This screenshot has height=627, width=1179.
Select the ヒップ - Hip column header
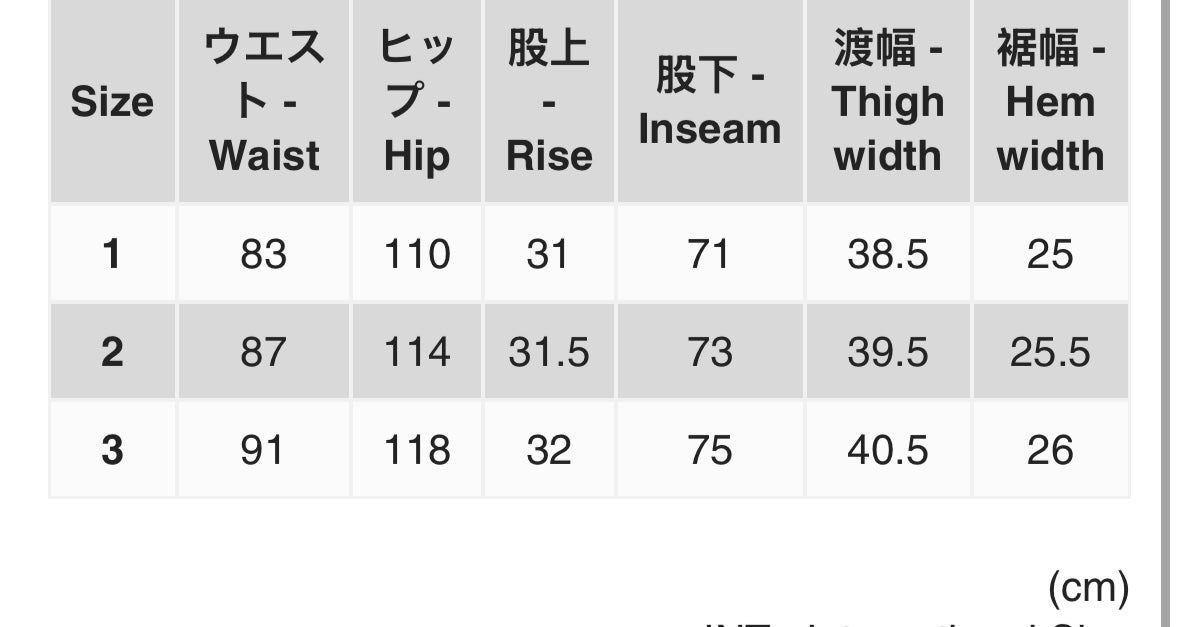point(417,102)
